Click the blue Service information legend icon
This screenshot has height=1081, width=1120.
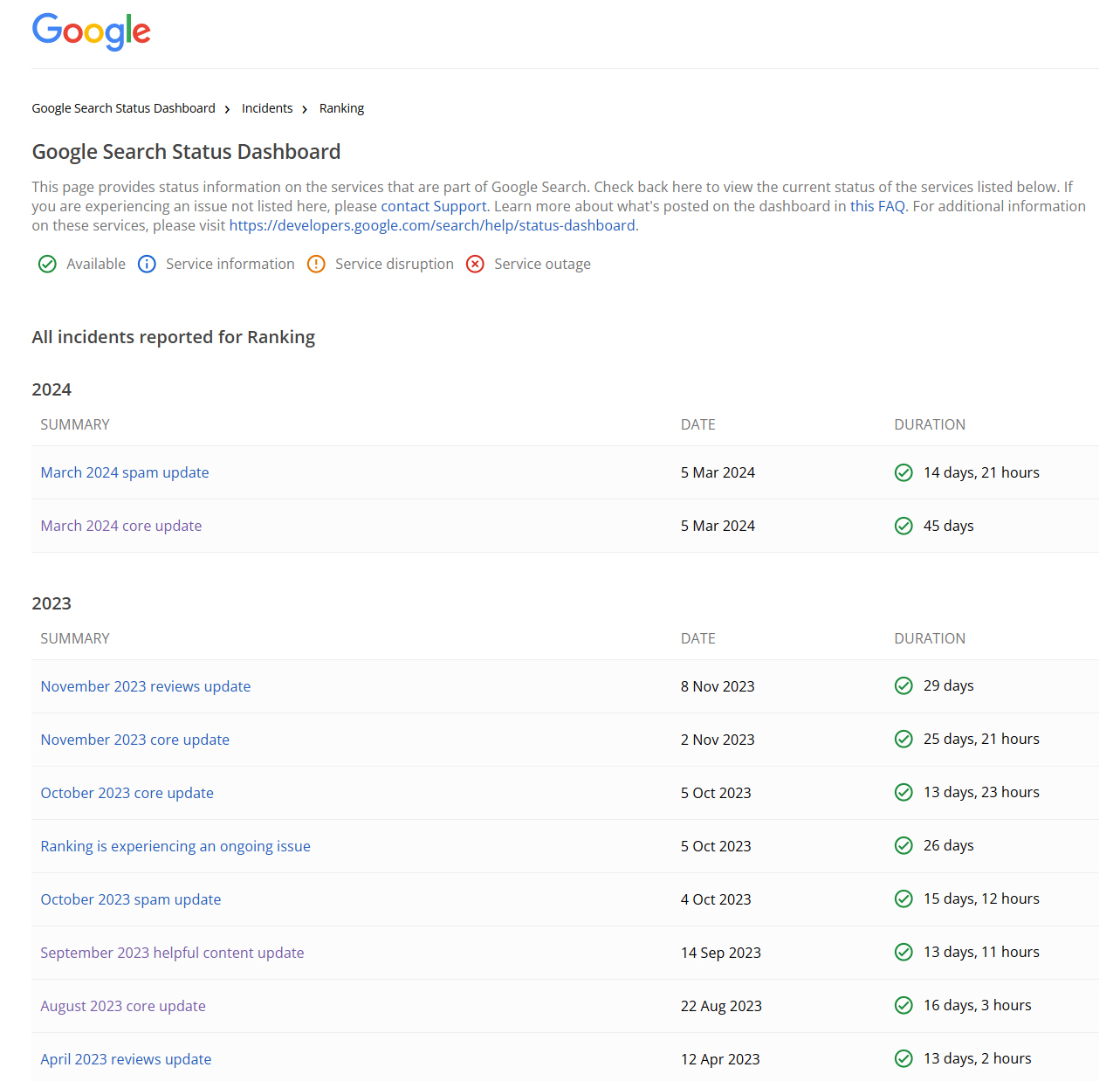click(147, 264)
